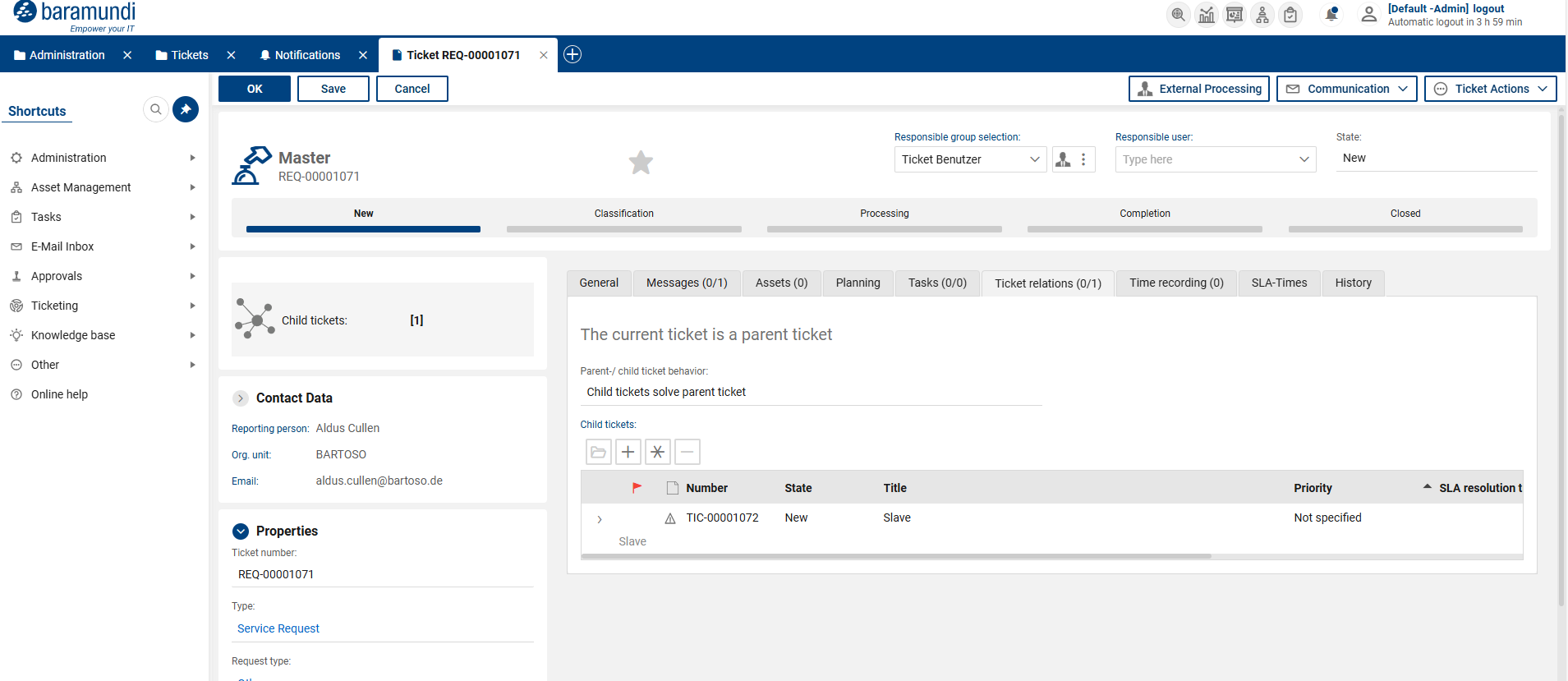
Task: Collapse the Properties section
Action: click(241, 531)
